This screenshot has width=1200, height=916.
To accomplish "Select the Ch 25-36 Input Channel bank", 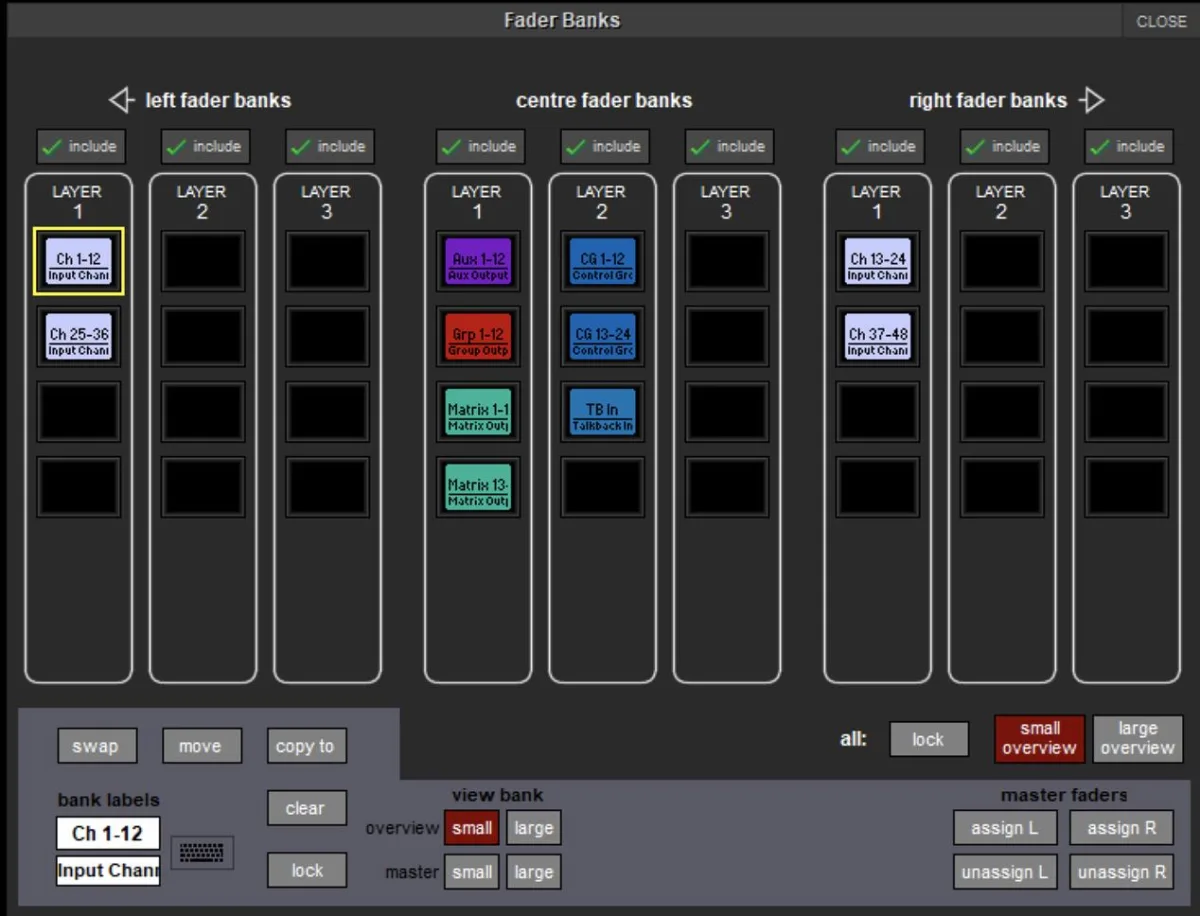I will click(x=78, y=337).
